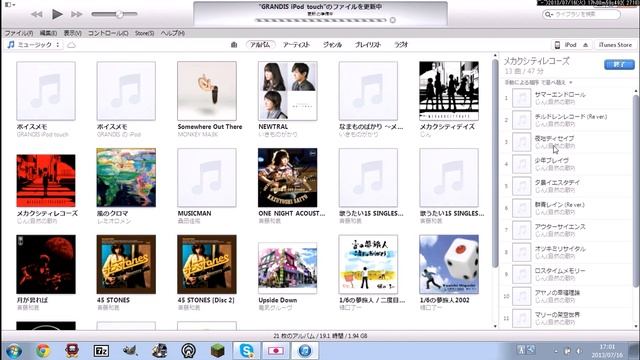Select the アルバム view tab
The image size is (640, 360).
pyautogui.click(x=260, y=44)
